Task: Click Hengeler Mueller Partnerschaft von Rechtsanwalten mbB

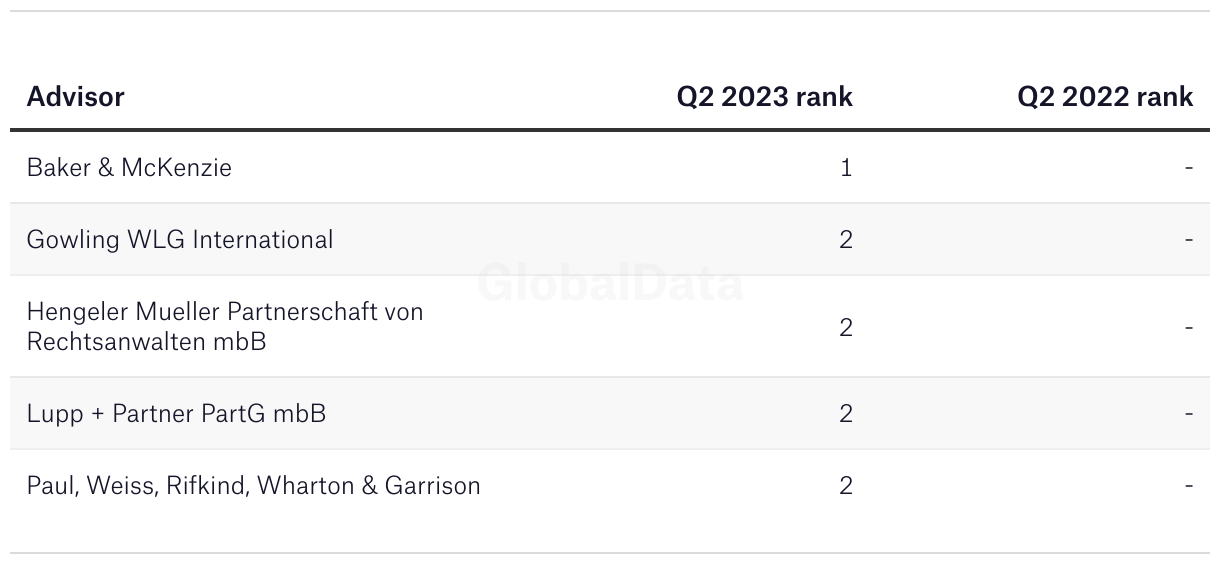Action: pyautogui.click(x=225, y=326)
